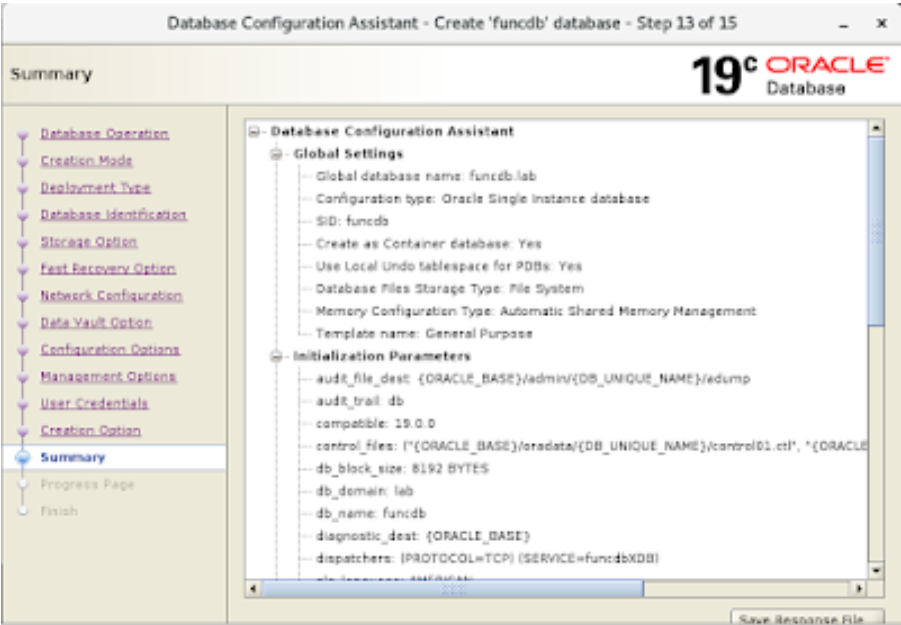Image resolution: width=901 pixels, height=625 pixels.
Task: Open the User Credentials step link
Action: pos(94,403)
